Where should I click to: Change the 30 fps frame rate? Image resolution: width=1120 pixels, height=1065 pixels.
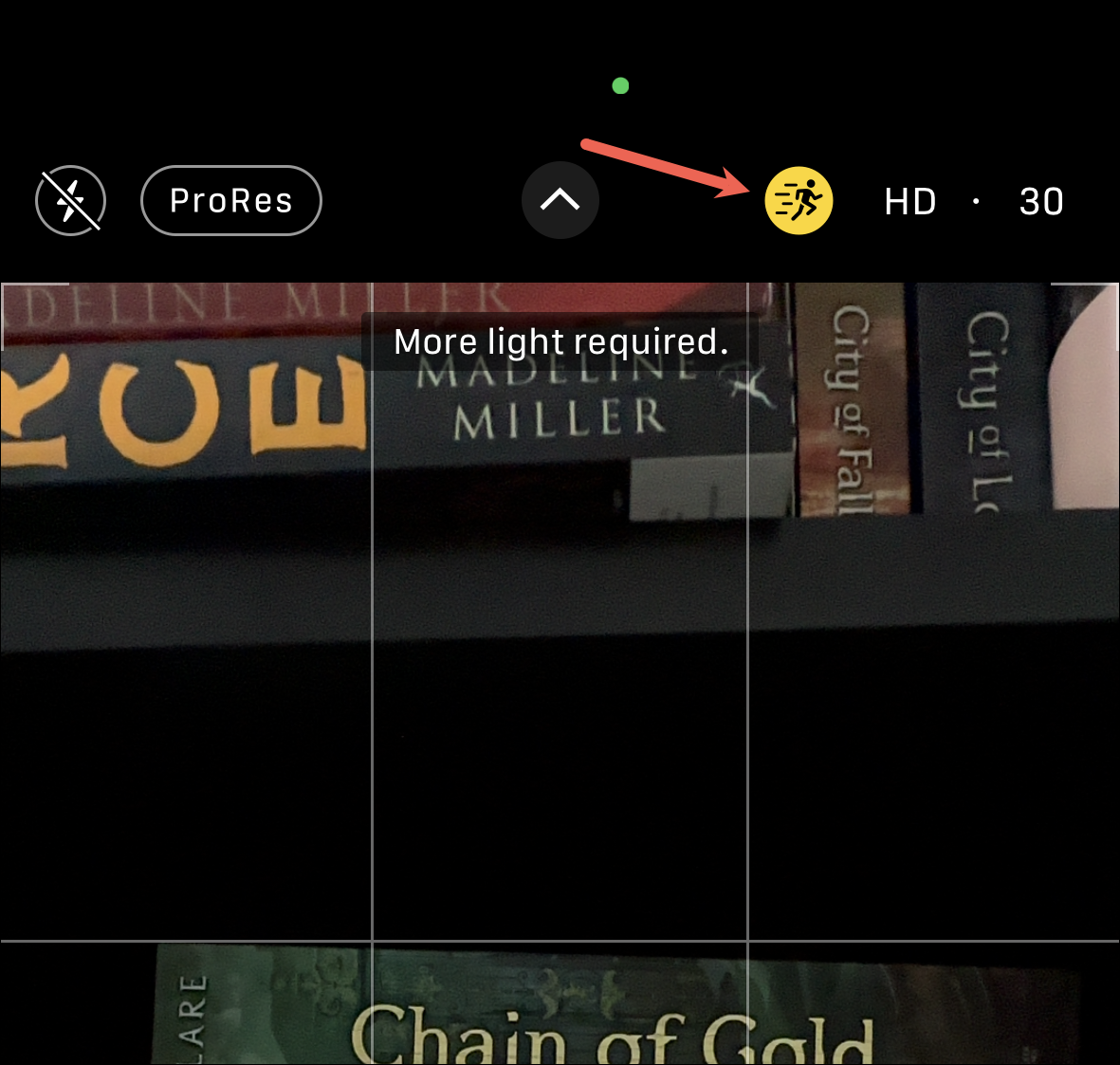(1041, 201)
